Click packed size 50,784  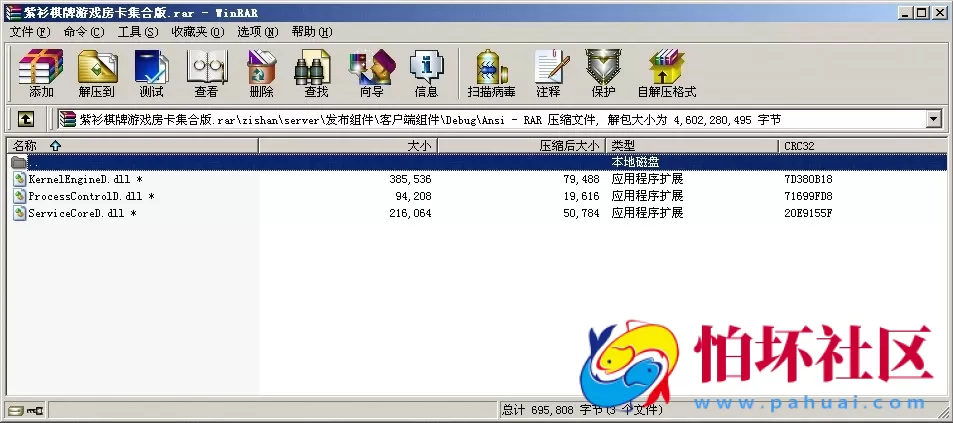(581, 213)
